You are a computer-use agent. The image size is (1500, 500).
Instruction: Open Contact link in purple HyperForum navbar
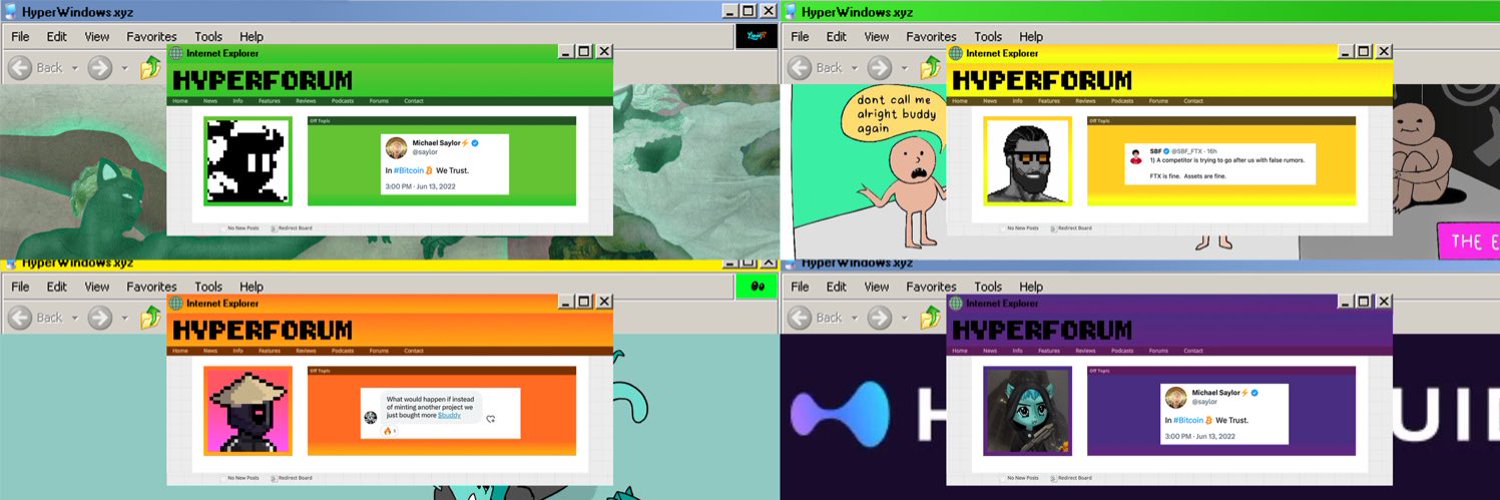pyautogui.click(x=1193, y=351)
